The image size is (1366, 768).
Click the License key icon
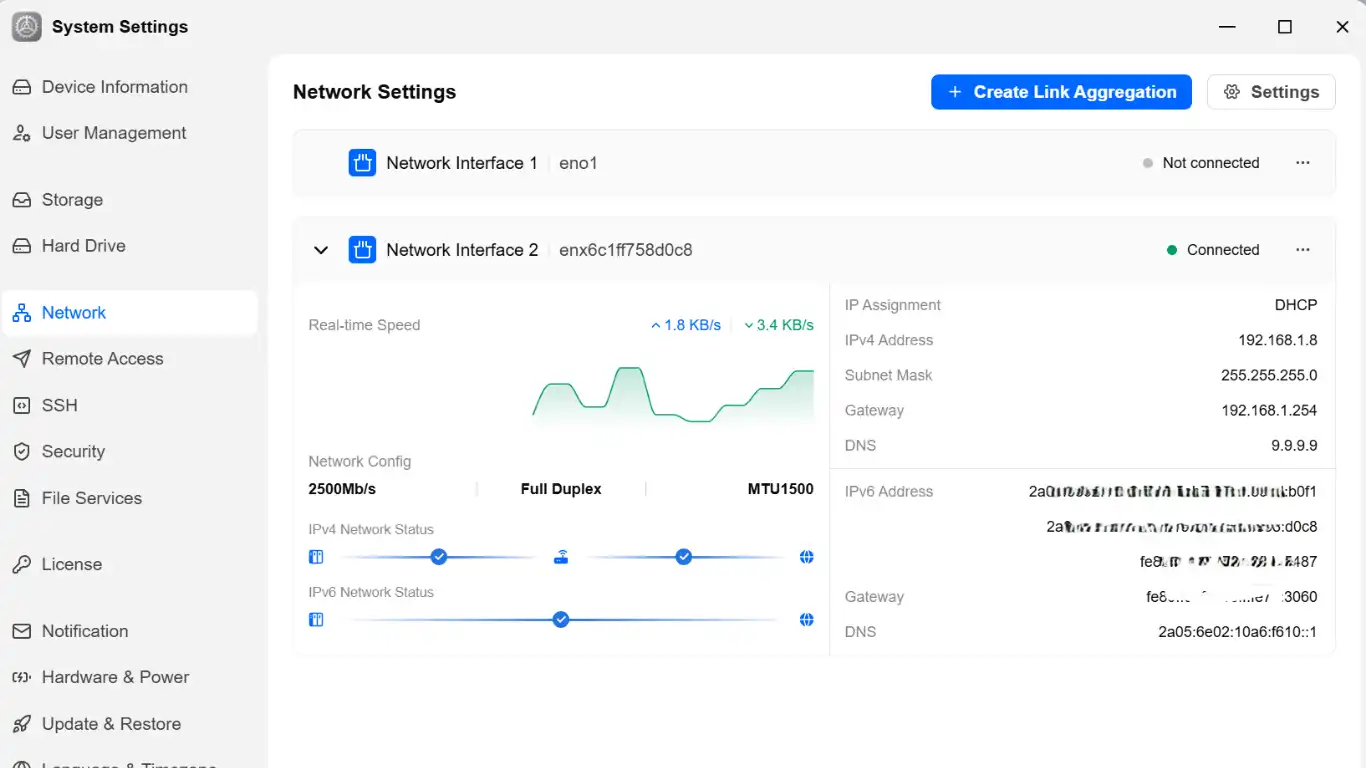tap(21, 565)
